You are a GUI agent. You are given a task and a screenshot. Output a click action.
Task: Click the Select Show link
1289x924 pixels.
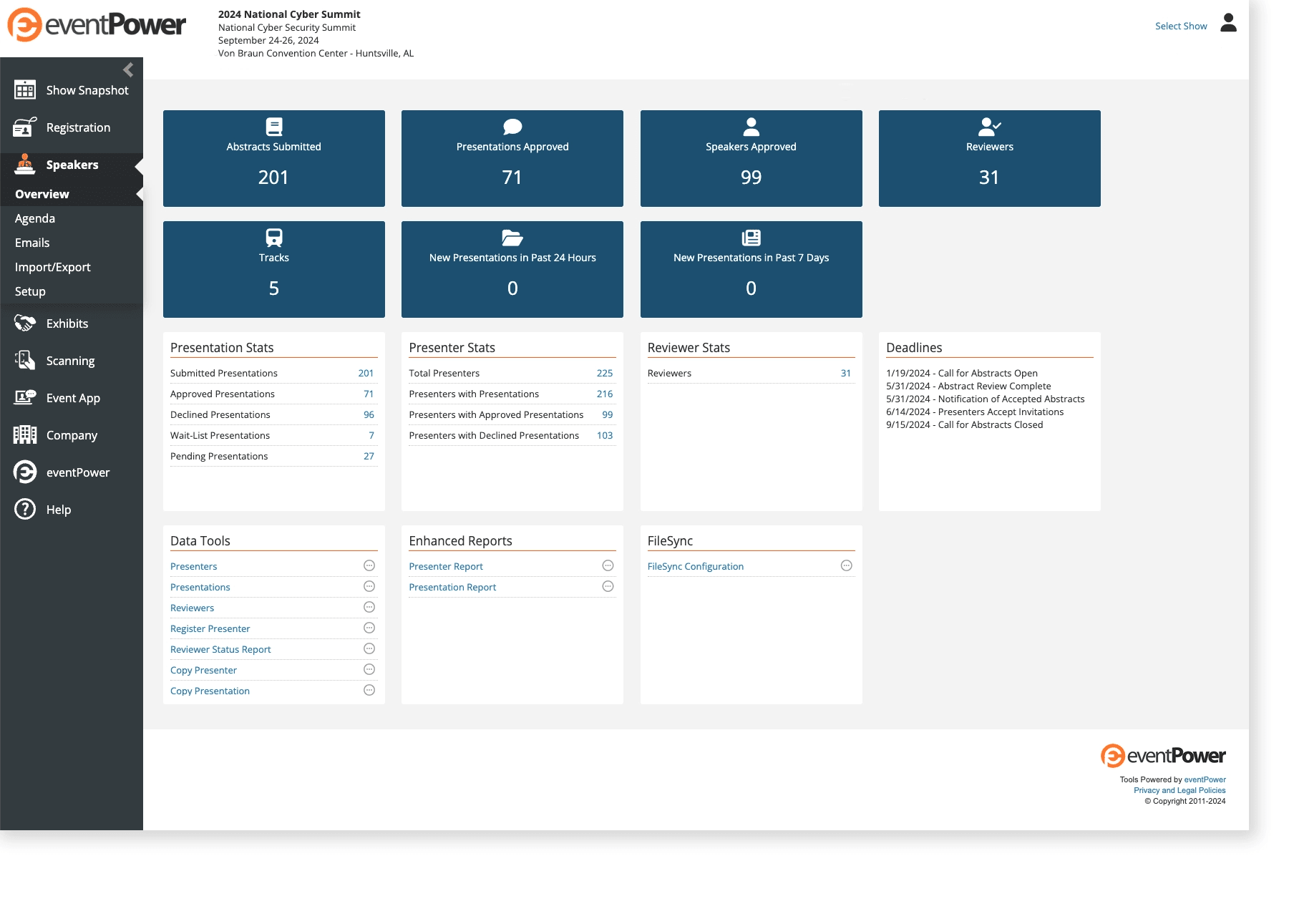pos(1180,26)
